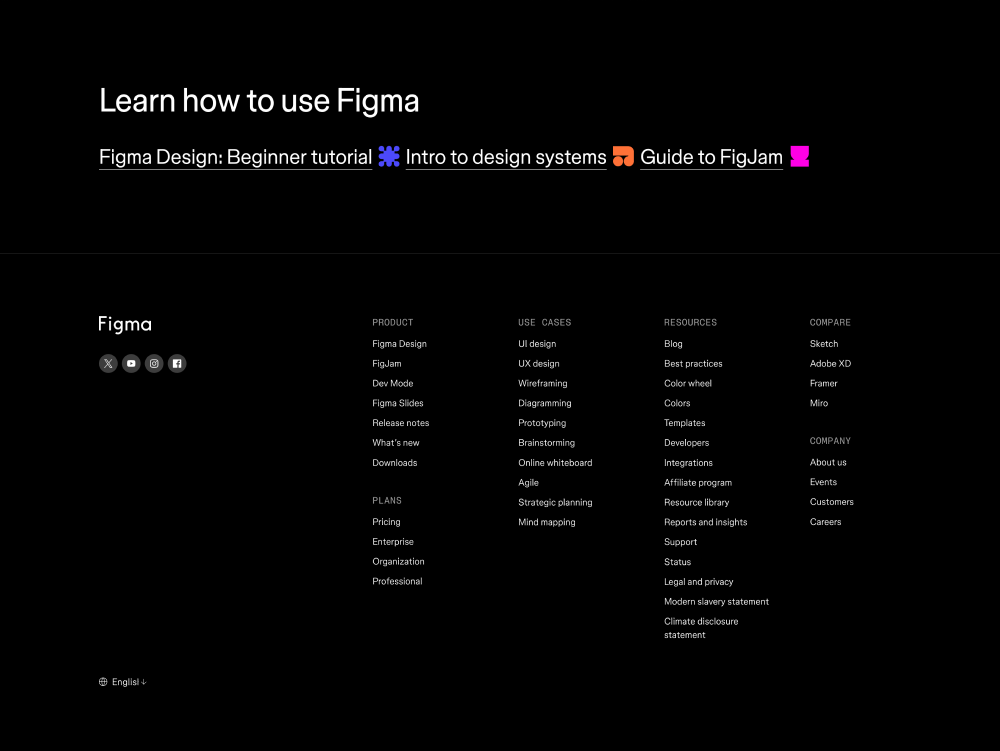
Task: Open Customers link
Action: (832, 502)
